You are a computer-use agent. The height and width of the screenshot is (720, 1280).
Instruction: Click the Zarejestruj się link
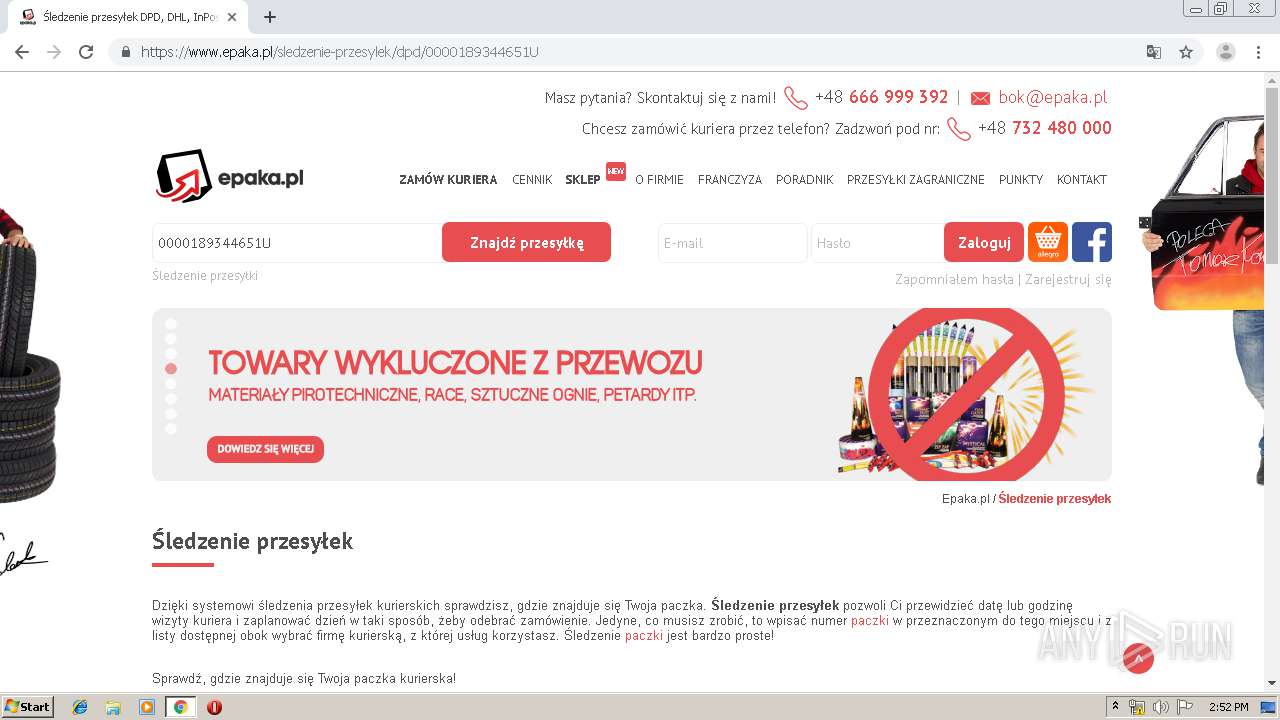click(1068, 279)
